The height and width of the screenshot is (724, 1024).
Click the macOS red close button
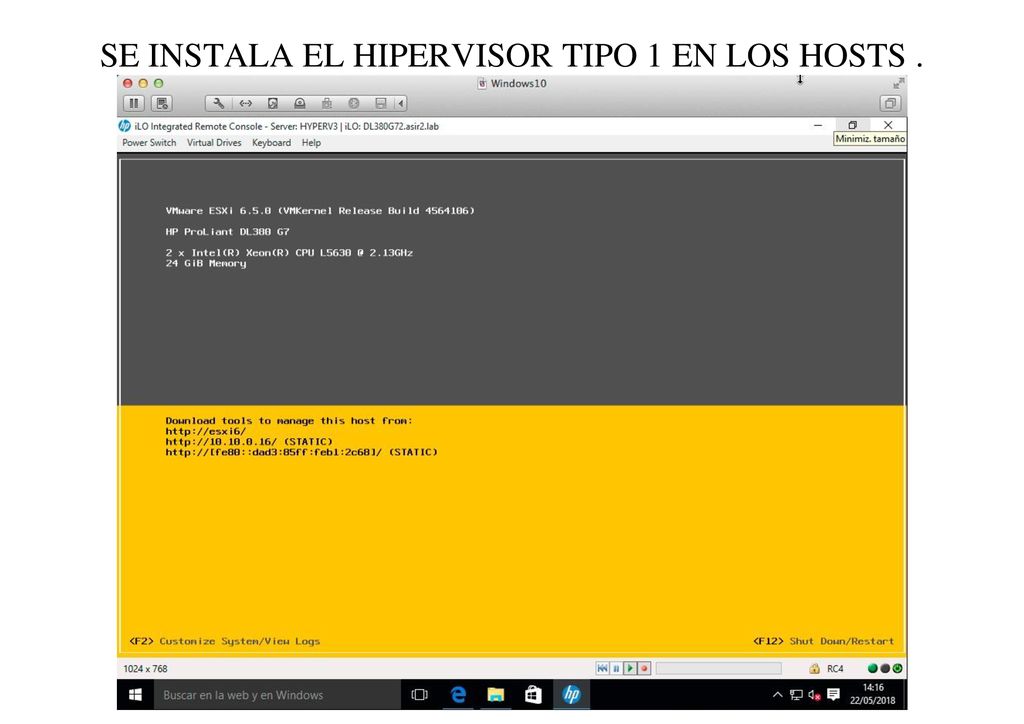(x=128, y=84)
